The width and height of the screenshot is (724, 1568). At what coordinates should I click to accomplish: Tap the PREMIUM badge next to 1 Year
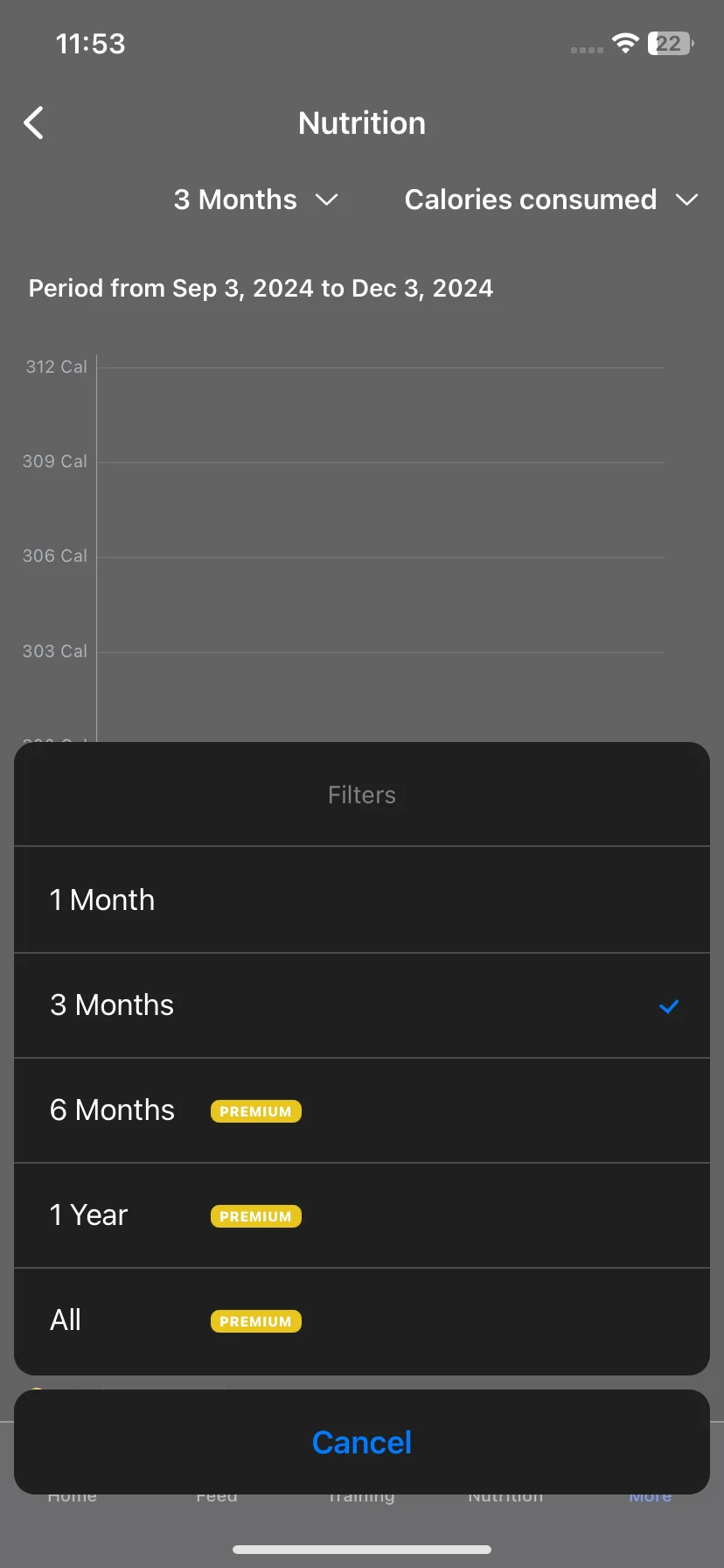coord(255,1216)
